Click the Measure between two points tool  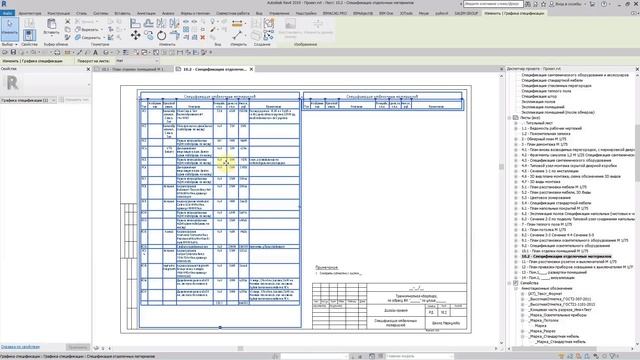(x=237, y=36)
